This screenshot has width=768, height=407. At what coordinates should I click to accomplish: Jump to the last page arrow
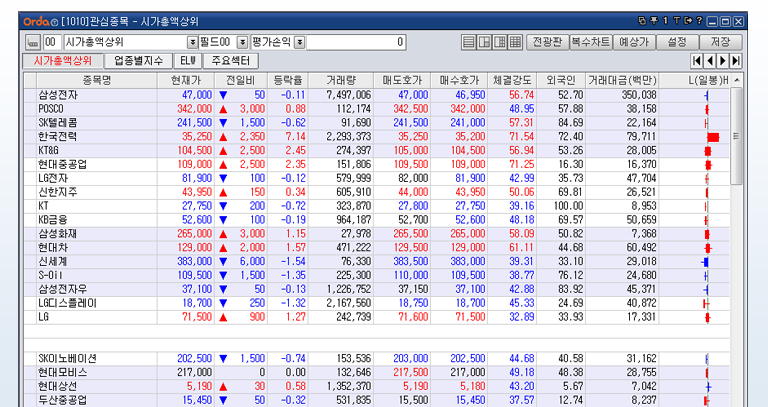click(x=735, y=61)
